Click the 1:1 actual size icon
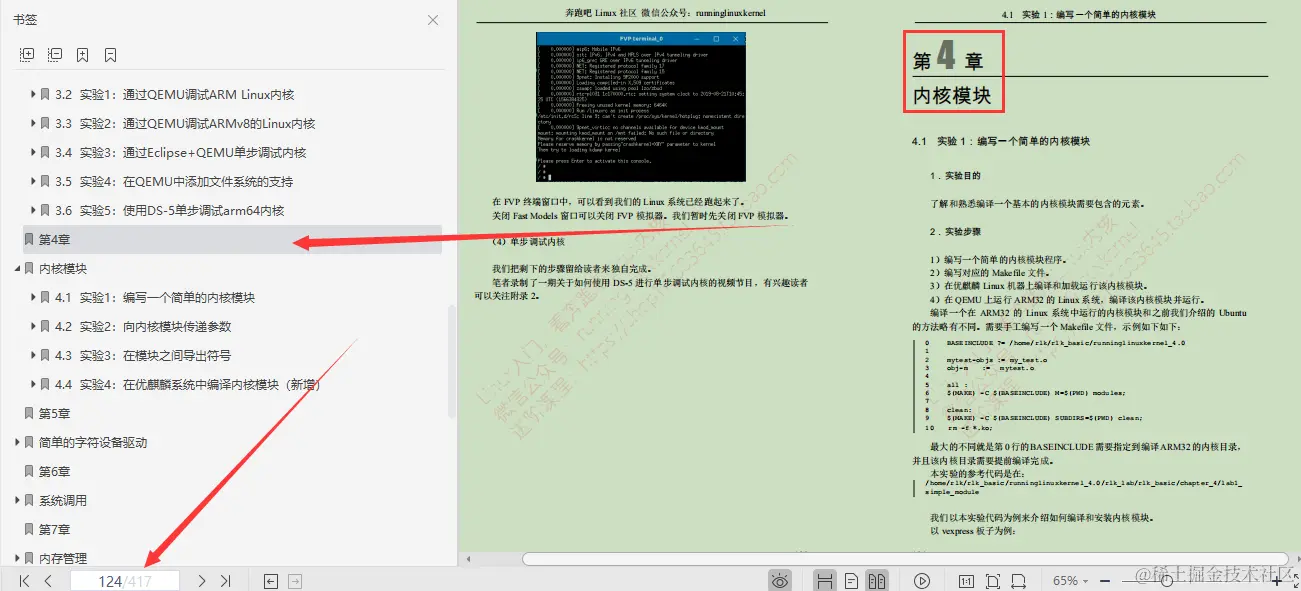This screenshot has height=591, width=1301. click(968, 580)
